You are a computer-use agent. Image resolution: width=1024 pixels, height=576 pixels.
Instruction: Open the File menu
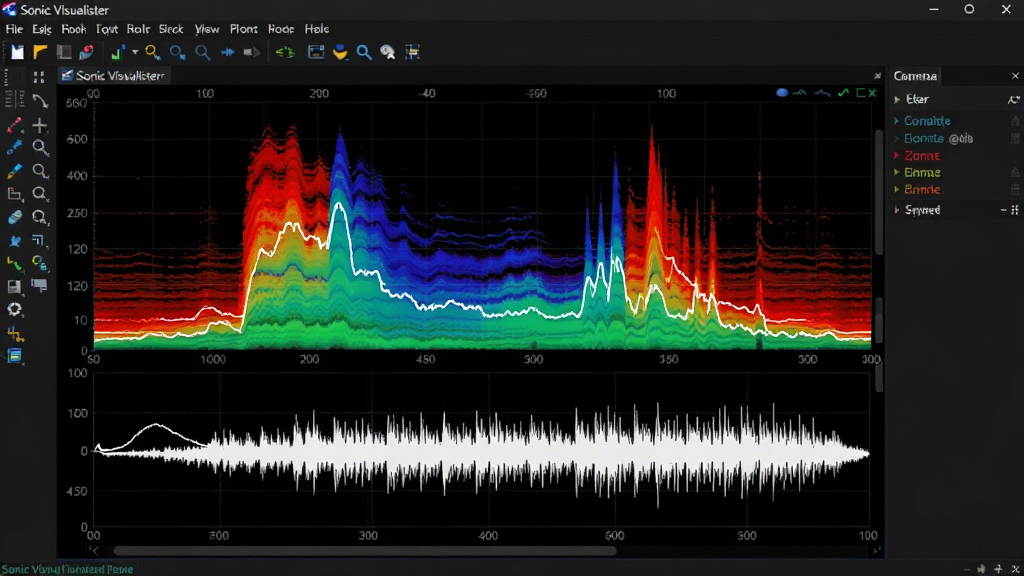click(x=14, y=29)
